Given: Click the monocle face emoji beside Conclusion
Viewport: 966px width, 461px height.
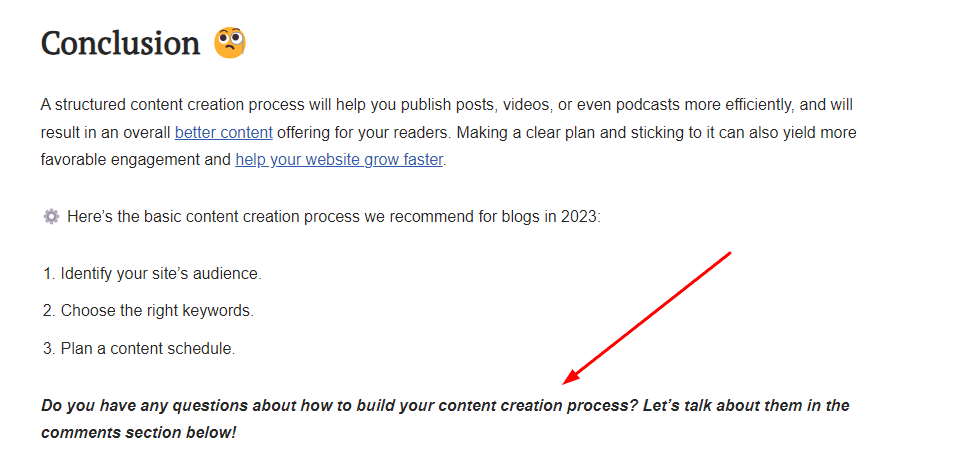Looking at the screenshot, I should click(230, 43).
